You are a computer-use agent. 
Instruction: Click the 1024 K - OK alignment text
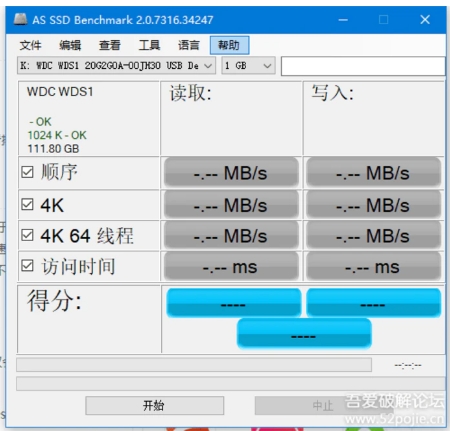coord(57,135)
